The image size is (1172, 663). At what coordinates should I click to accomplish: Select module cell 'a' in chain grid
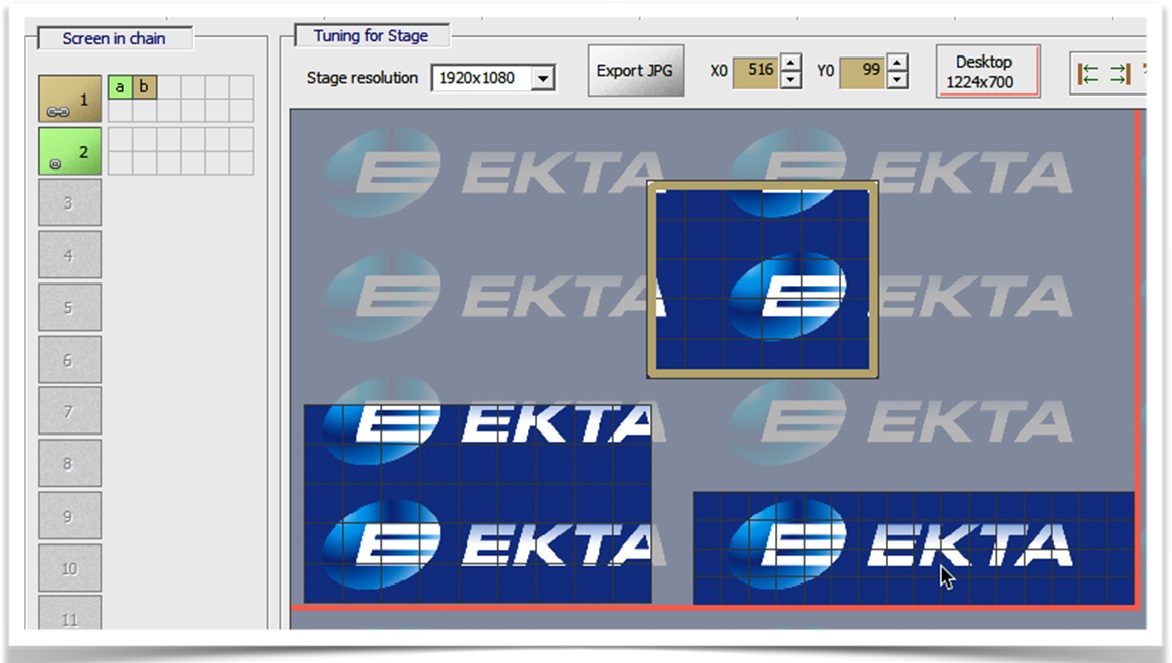point(120,87)
